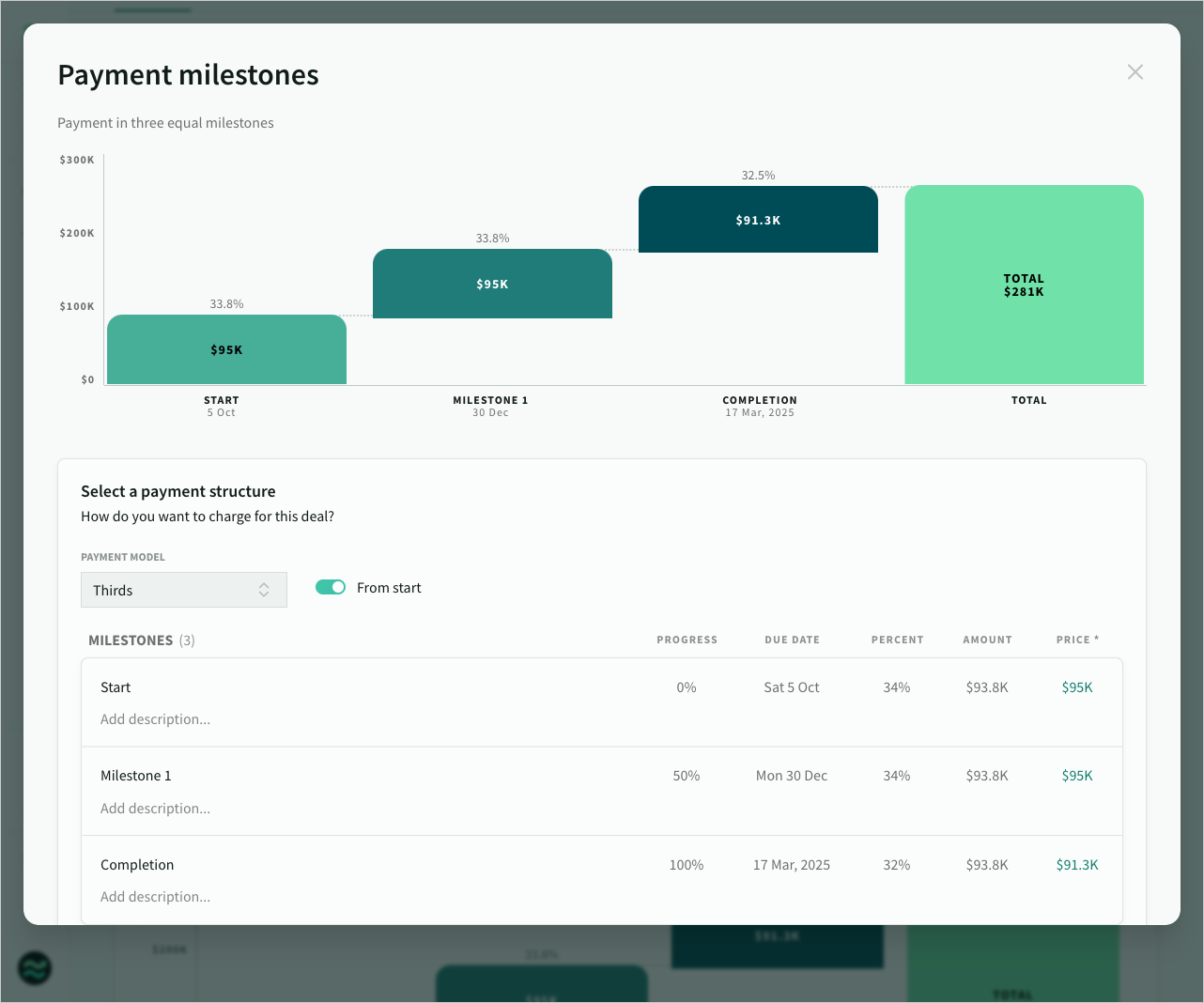This screenshot has width=1204, height=1003.
Task: Add description for the Start milestone
Action: click(156, 719)
